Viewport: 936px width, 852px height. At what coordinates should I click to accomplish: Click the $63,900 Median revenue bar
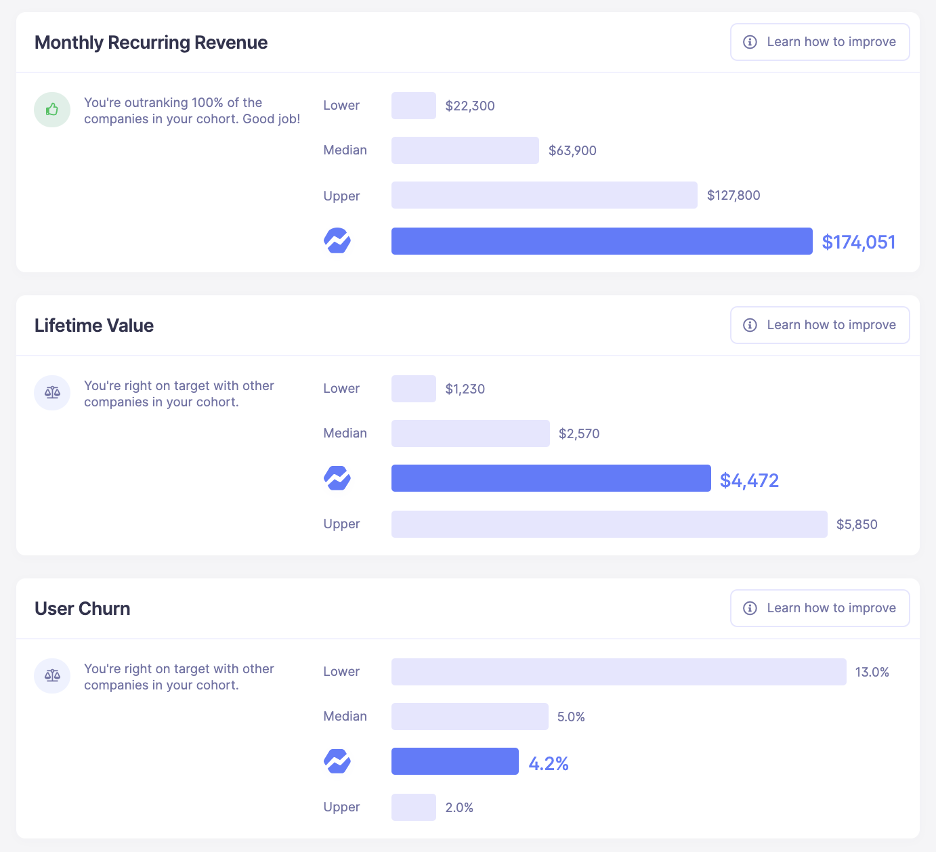465,150
